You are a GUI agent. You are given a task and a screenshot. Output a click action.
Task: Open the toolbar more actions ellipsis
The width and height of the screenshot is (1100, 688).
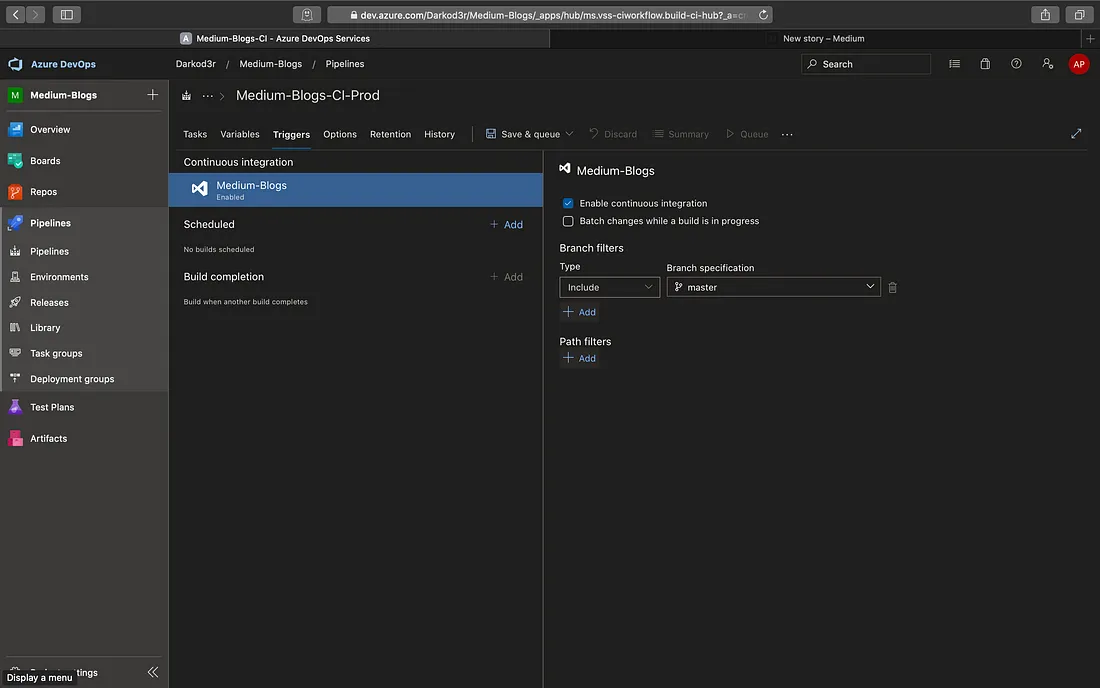(787, 134)
